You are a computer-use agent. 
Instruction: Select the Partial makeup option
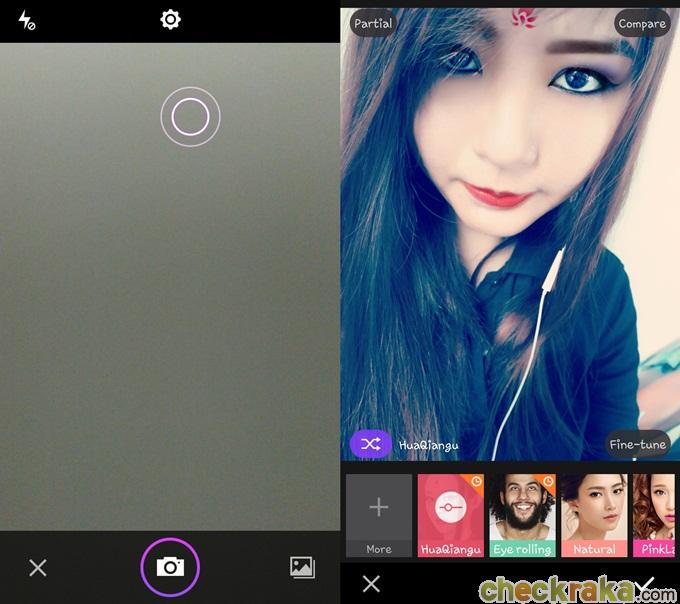coord(373,23)
